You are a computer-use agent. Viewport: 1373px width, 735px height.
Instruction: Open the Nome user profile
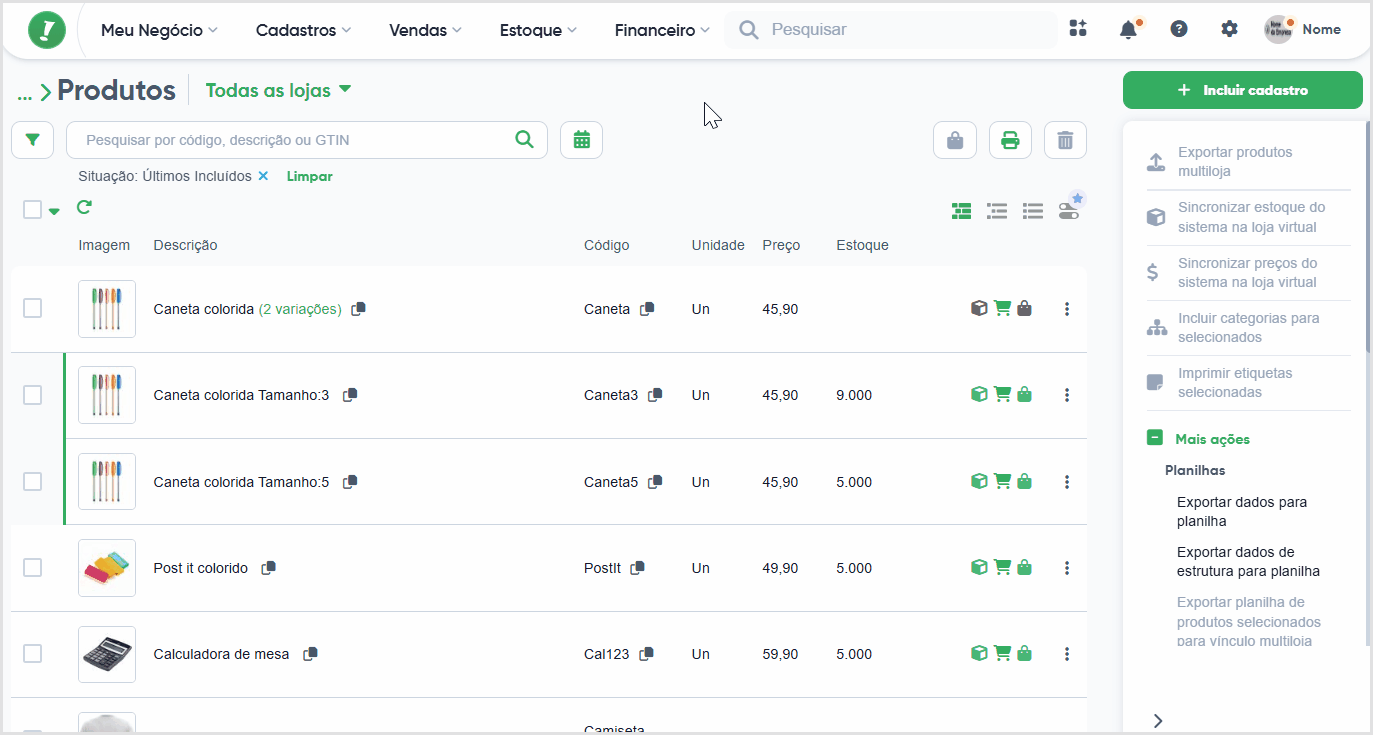click(1303, 30)
